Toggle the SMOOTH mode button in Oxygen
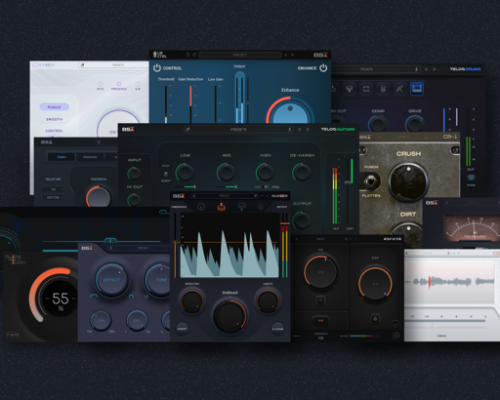The image size is (500, 400). [54, 119]
